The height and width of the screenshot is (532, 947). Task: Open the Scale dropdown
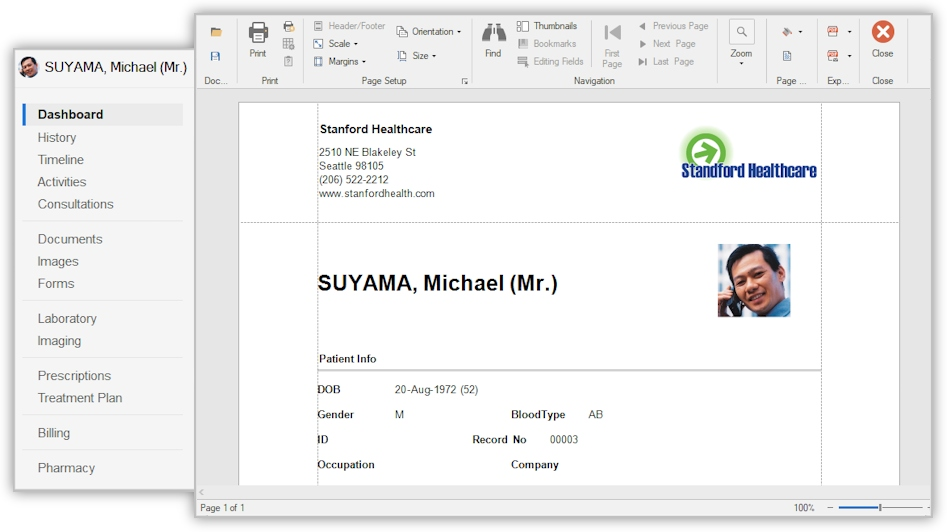[x=336, y=43]
